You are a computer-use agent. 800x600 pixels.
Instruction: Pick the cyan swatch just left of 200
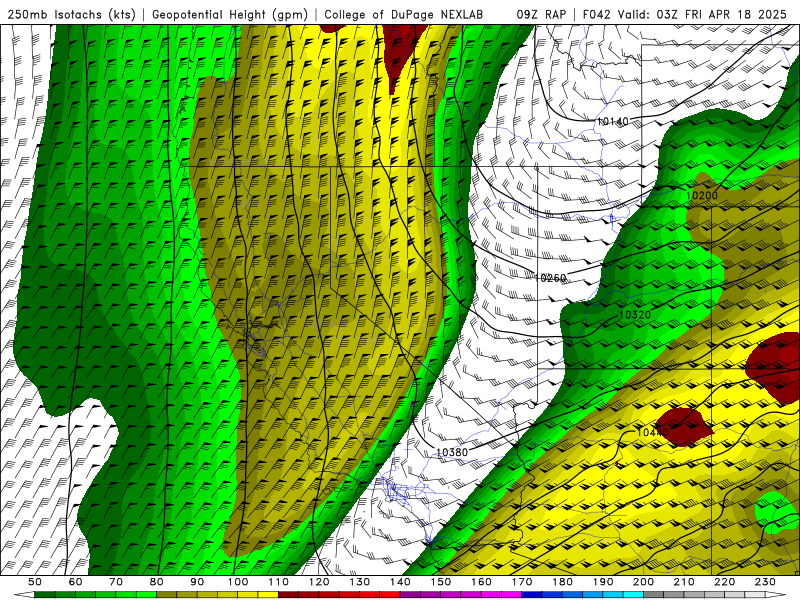click(633, 594)
